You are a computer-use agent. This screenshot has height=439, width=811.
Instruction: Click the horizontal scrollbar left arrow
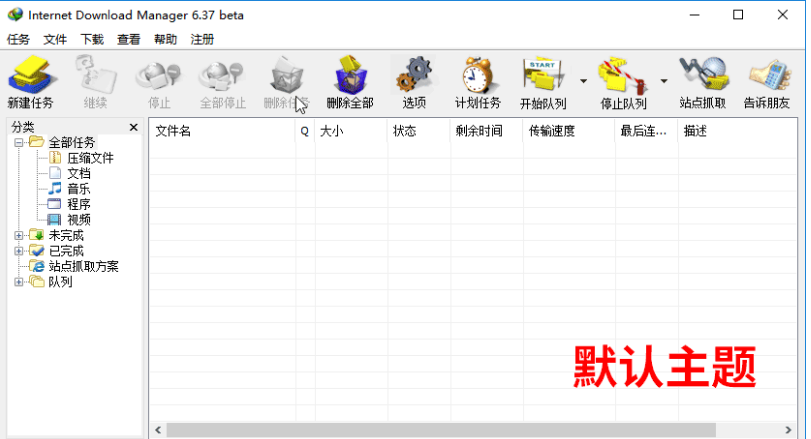click(157, 431)
